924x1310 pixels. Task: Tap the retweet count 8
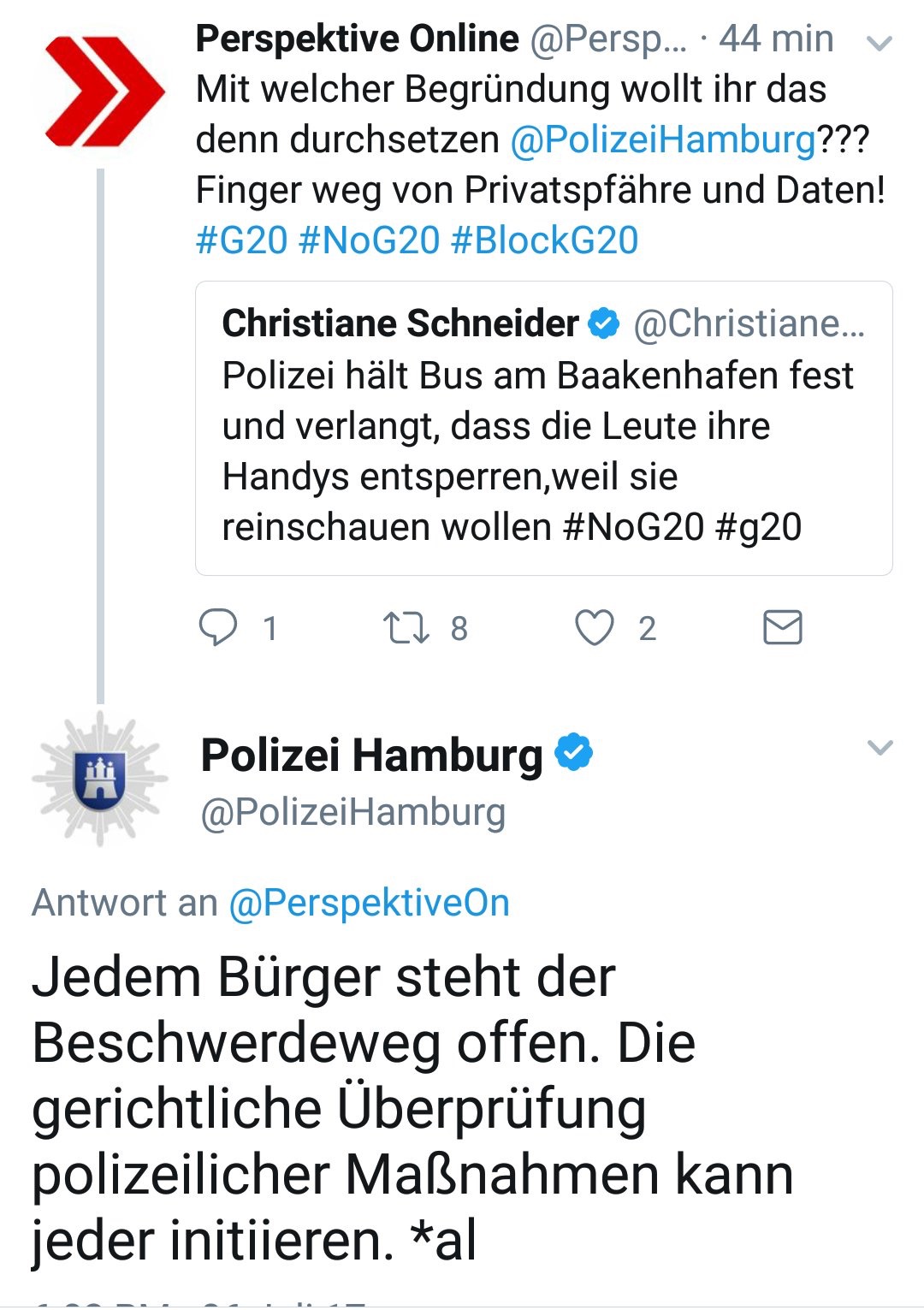pos(459,629)
